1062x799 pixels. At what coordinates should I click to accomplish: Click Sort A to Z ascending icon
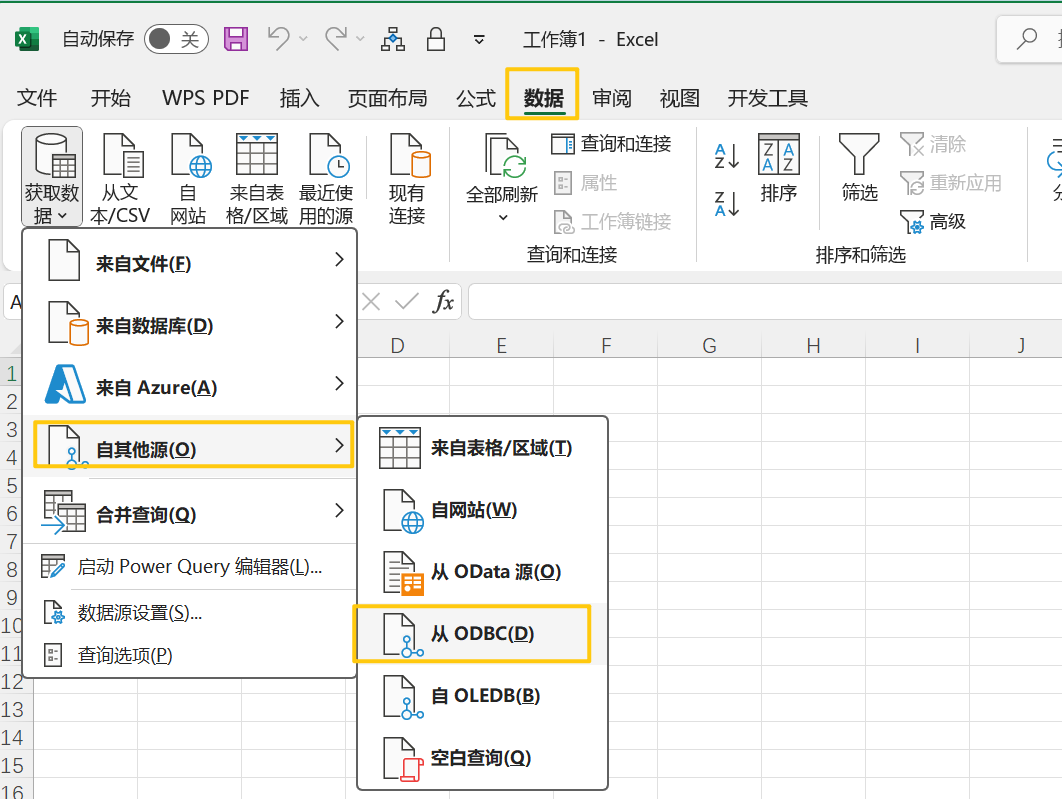[727, 156]
